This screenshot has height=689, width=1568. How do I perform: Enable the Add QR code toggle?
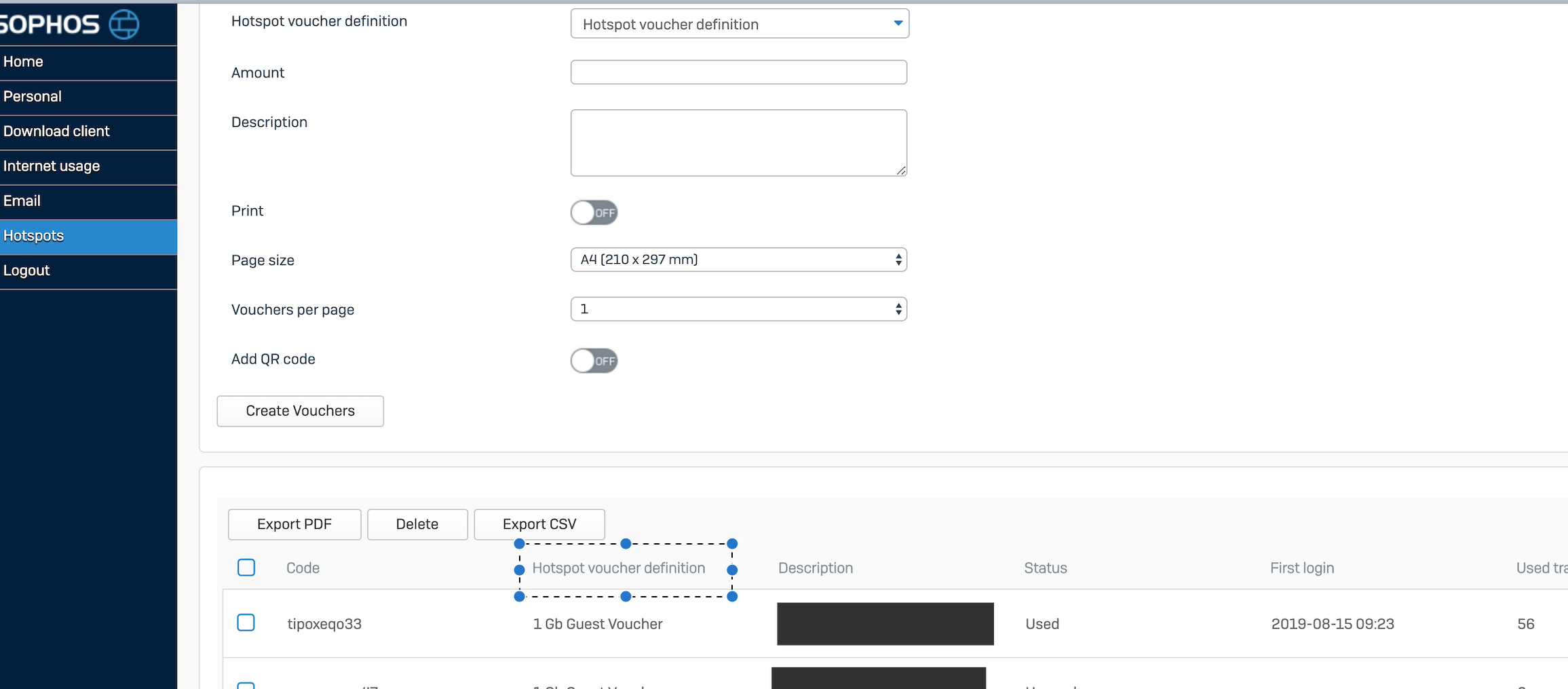pyautogui.click(x=594, y=360)
